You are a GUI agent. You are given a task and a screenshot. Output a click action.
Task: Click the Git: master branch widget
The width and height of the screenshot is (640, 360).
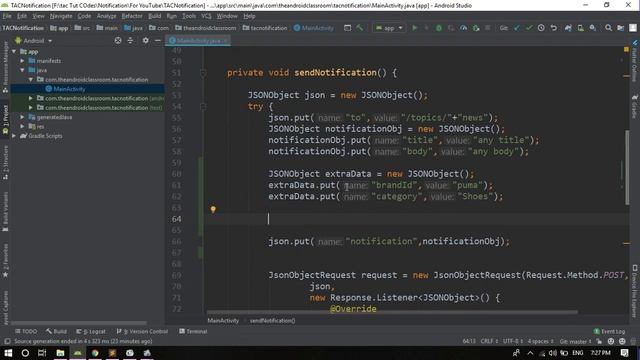(575, 341)
